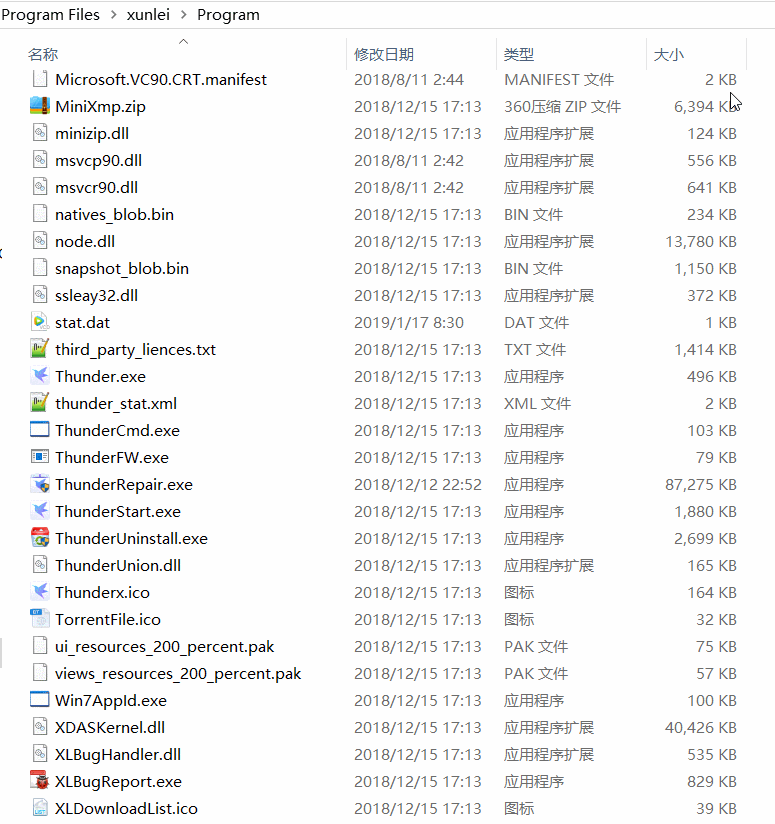Select the stat.dat file name
775x824 pixels.
tap(82, 322)
